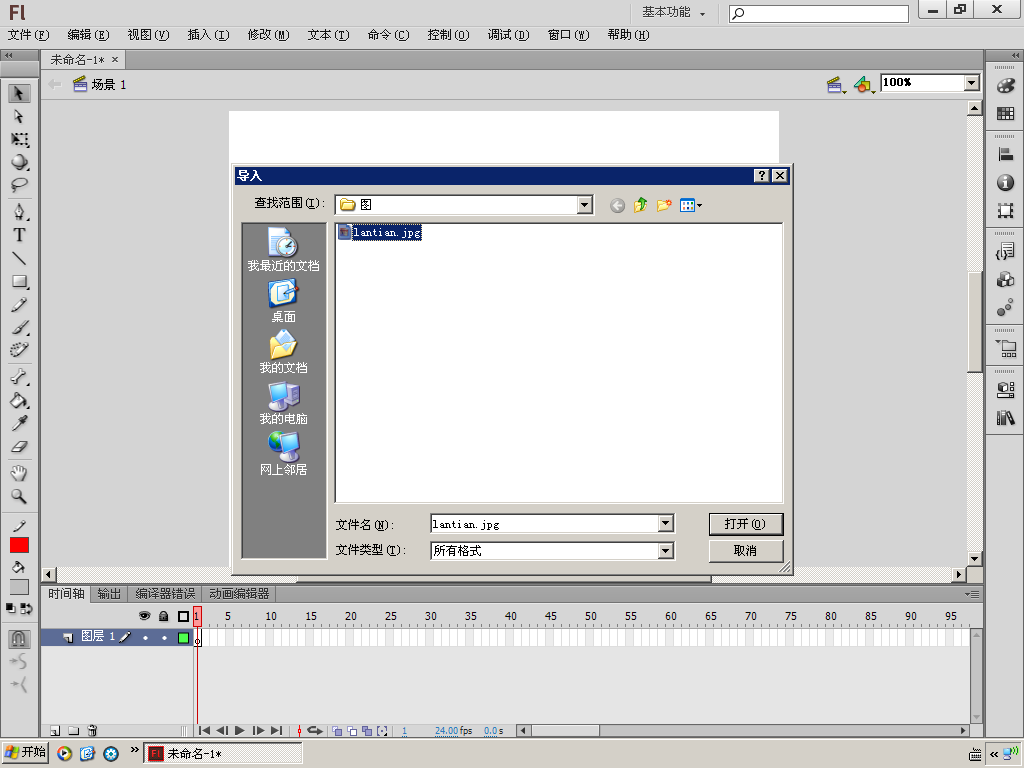
Task: Open the Info panel icon
Action: [x=1006, y=182]
